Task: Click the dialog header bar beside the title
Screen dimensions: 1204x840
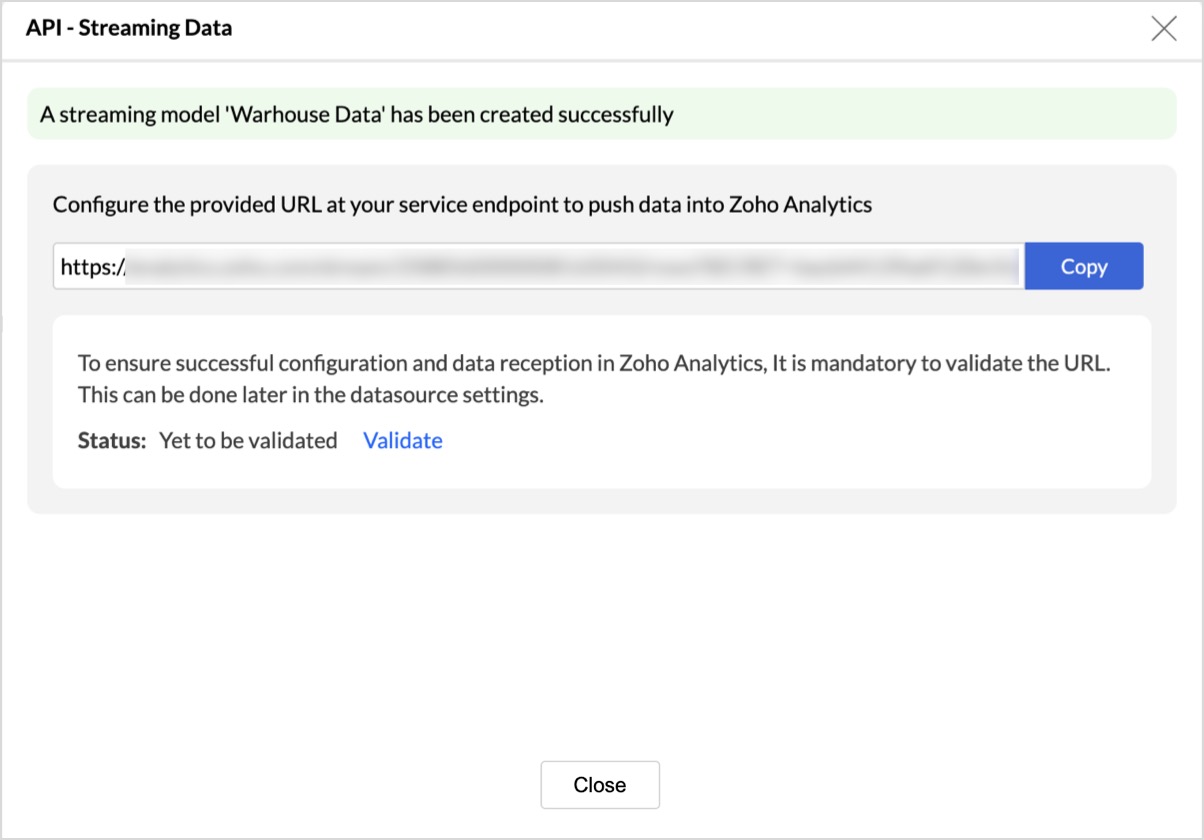Action: 690,29
